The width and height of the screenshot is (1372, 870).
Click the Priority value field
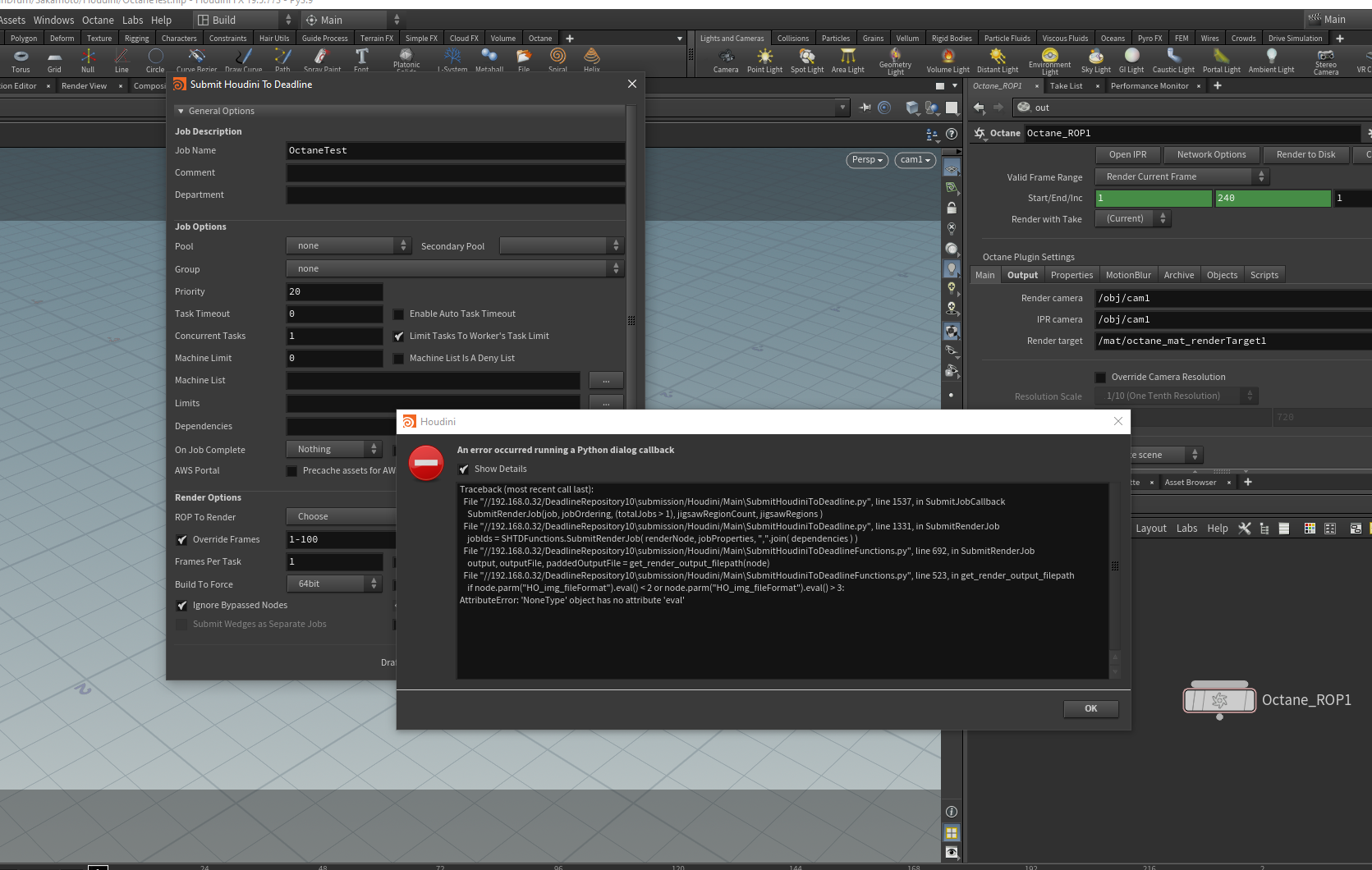click(x=334, y=291)
